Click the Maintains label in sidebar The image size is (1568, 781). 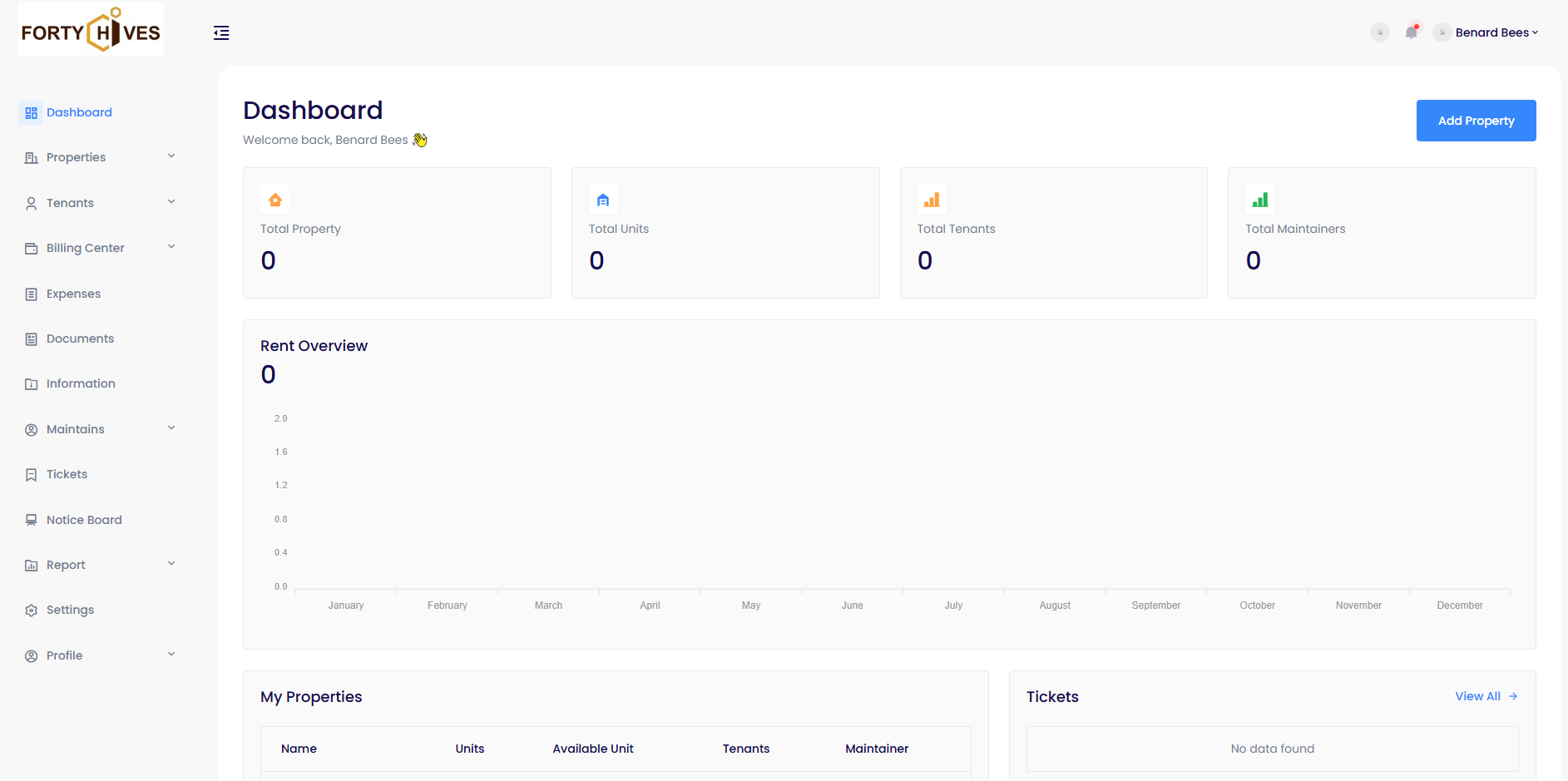pyautogui.click(x=76, y=429)
